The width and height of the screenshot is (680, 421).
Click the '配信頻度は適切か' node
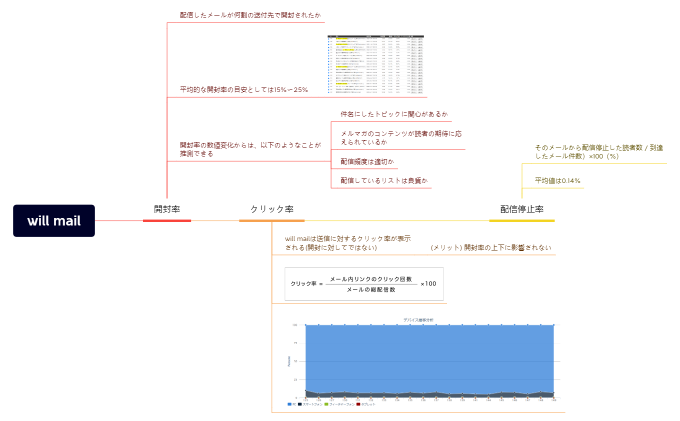point(367,161)
